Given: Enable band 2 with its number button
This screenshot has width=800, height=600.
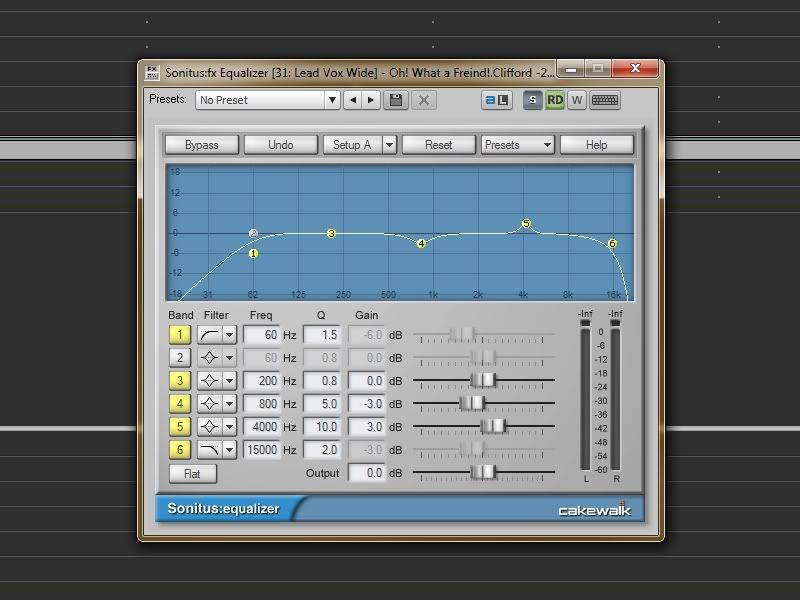Looking at the screenshot, I should tap(180, 357).
